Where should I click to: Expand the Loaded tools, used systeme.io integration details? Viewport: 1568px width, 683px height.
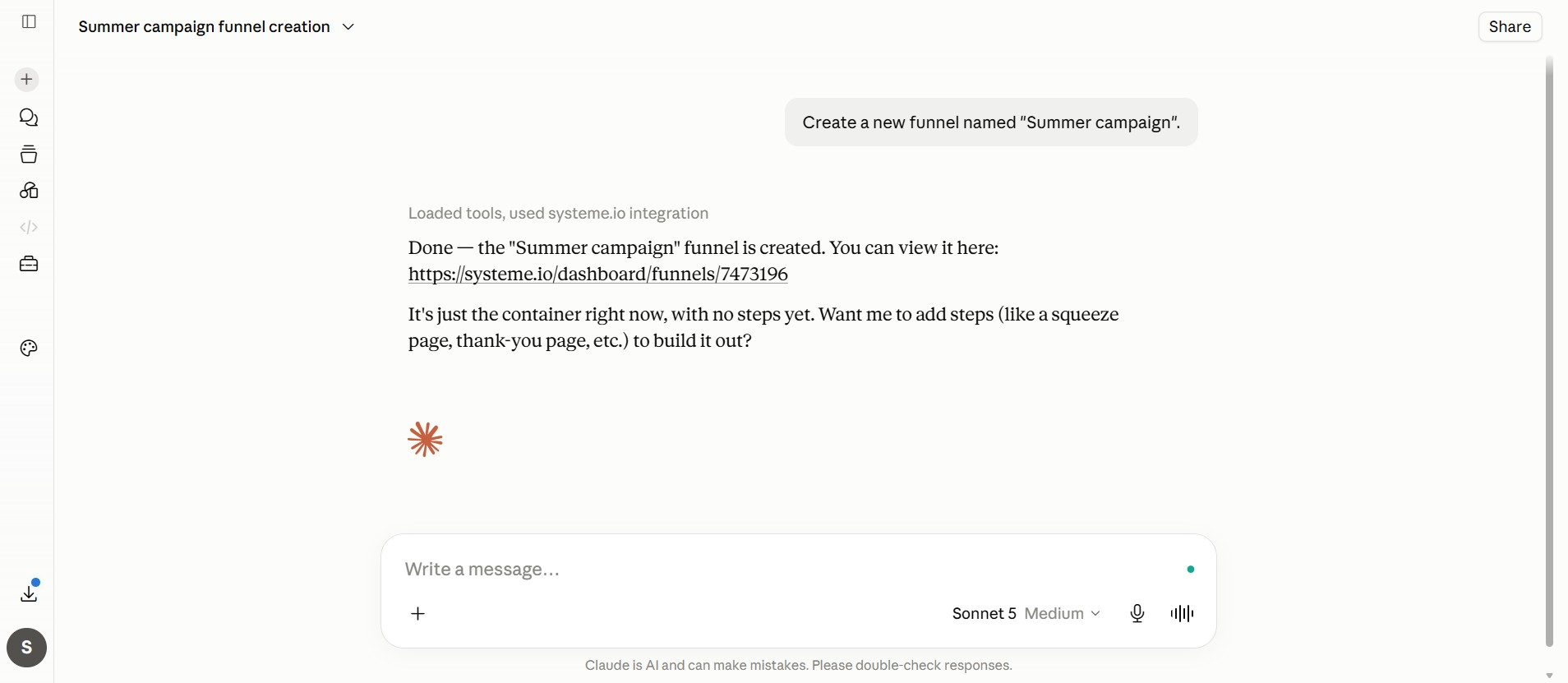[558, 213]
